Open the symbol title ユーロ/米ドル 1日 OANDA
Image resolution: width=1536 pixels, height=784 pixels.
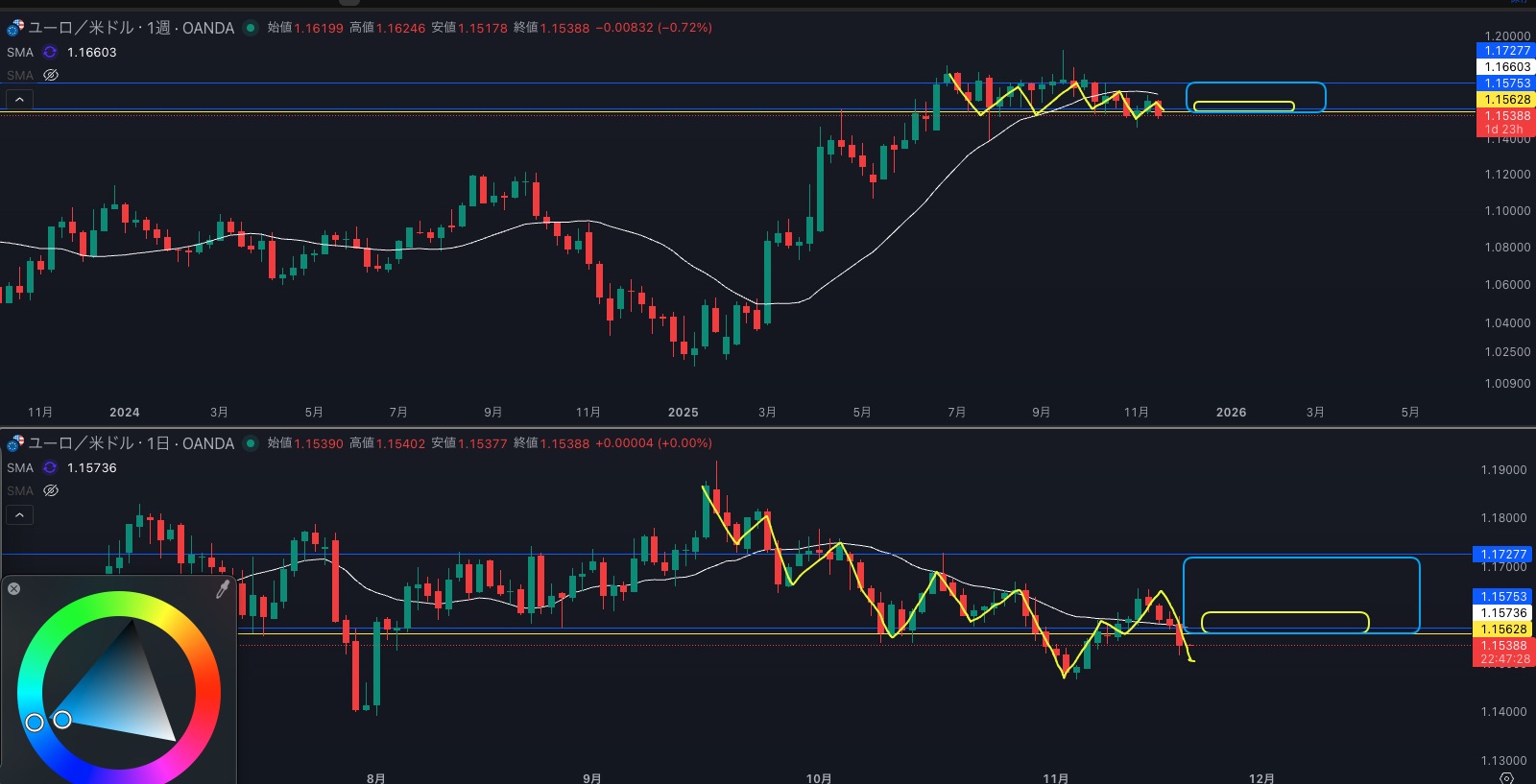pos(131,443)
